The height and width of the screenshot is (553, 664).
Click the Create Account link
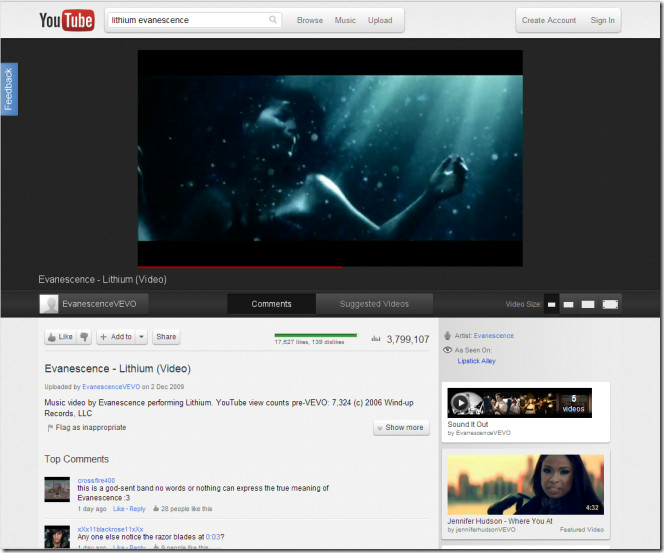click(549, 20)
